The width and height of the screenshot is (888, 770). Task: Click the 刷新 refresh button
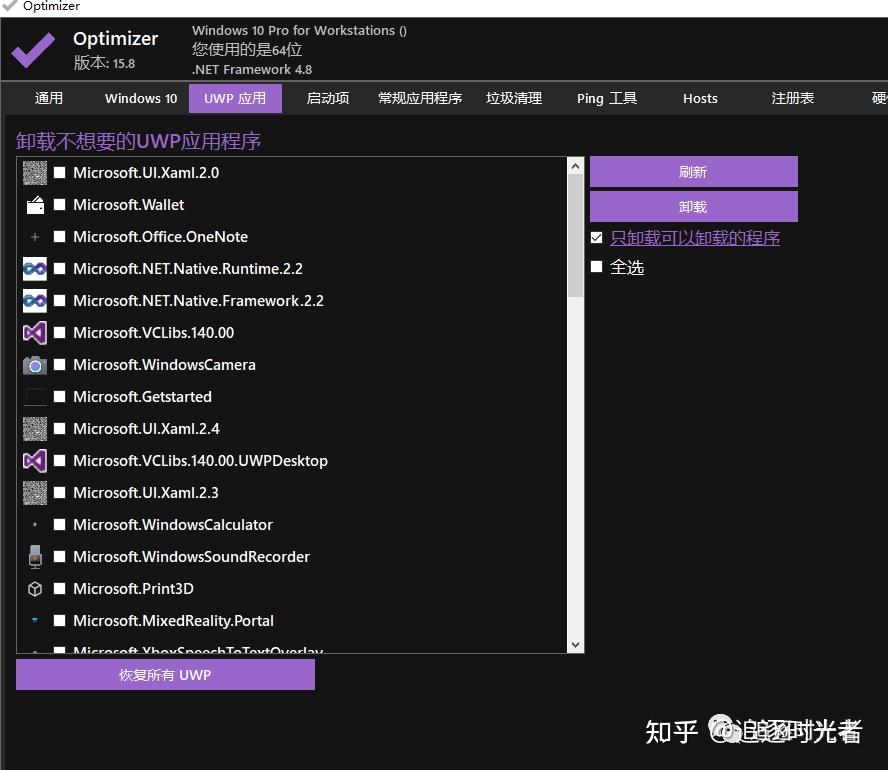point(694,172)
